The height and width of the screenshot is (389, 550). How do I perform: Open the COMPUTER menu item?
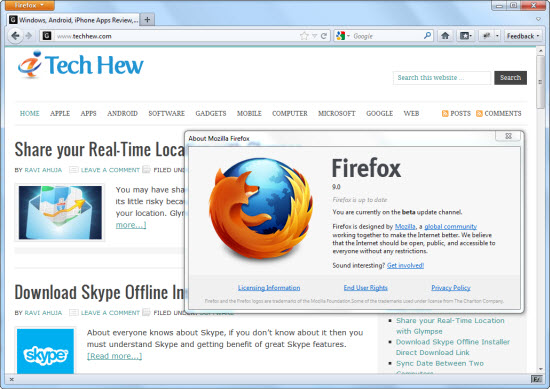click(x=290, y=113)
